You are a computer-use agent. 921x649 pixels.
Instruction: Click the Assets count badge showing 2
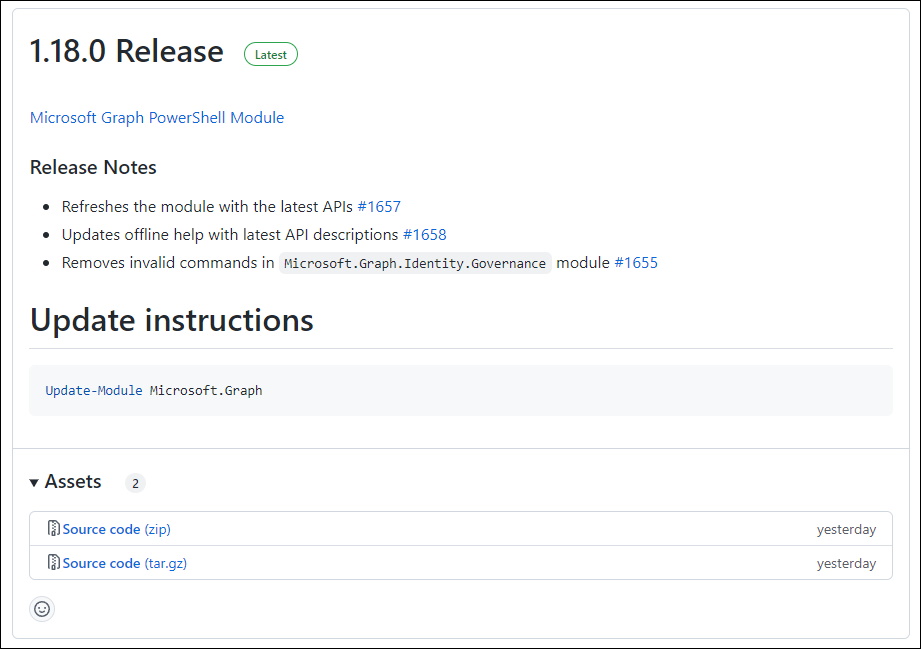[x=135, y=483]
